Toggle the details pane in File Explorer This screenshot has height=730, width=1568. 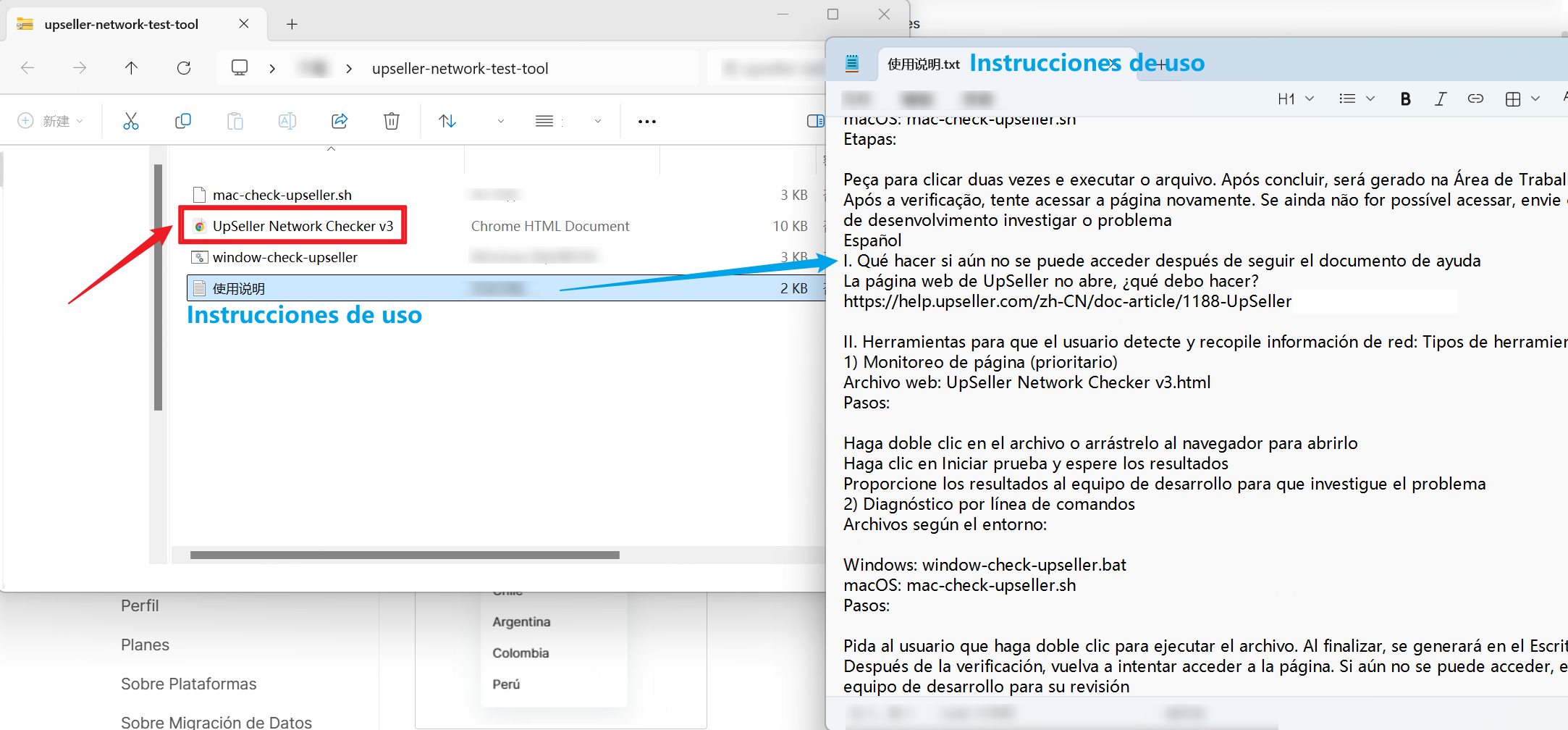coord(815,120)
